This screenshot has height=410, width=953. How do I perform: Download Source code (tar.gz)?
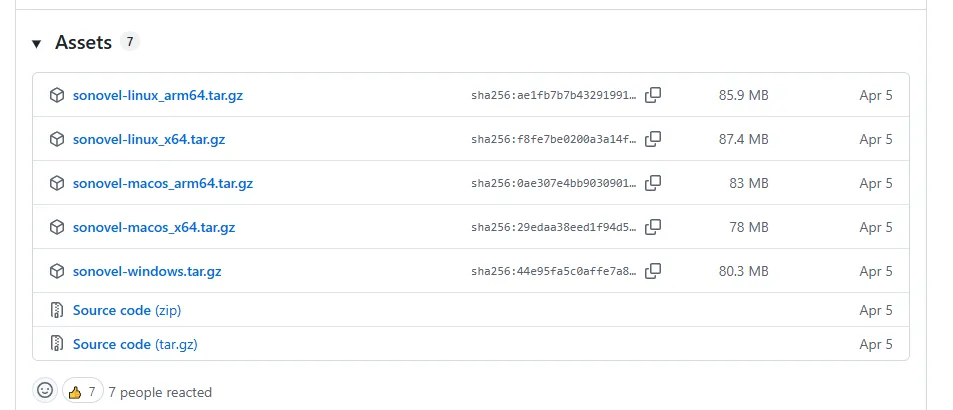(x=135, y=344)
